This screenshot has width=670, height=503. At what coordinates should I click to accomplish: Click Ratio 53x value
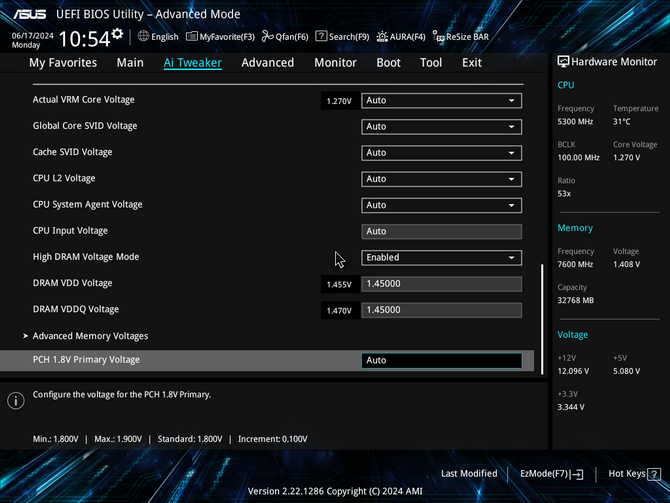(x=564, y=194)
